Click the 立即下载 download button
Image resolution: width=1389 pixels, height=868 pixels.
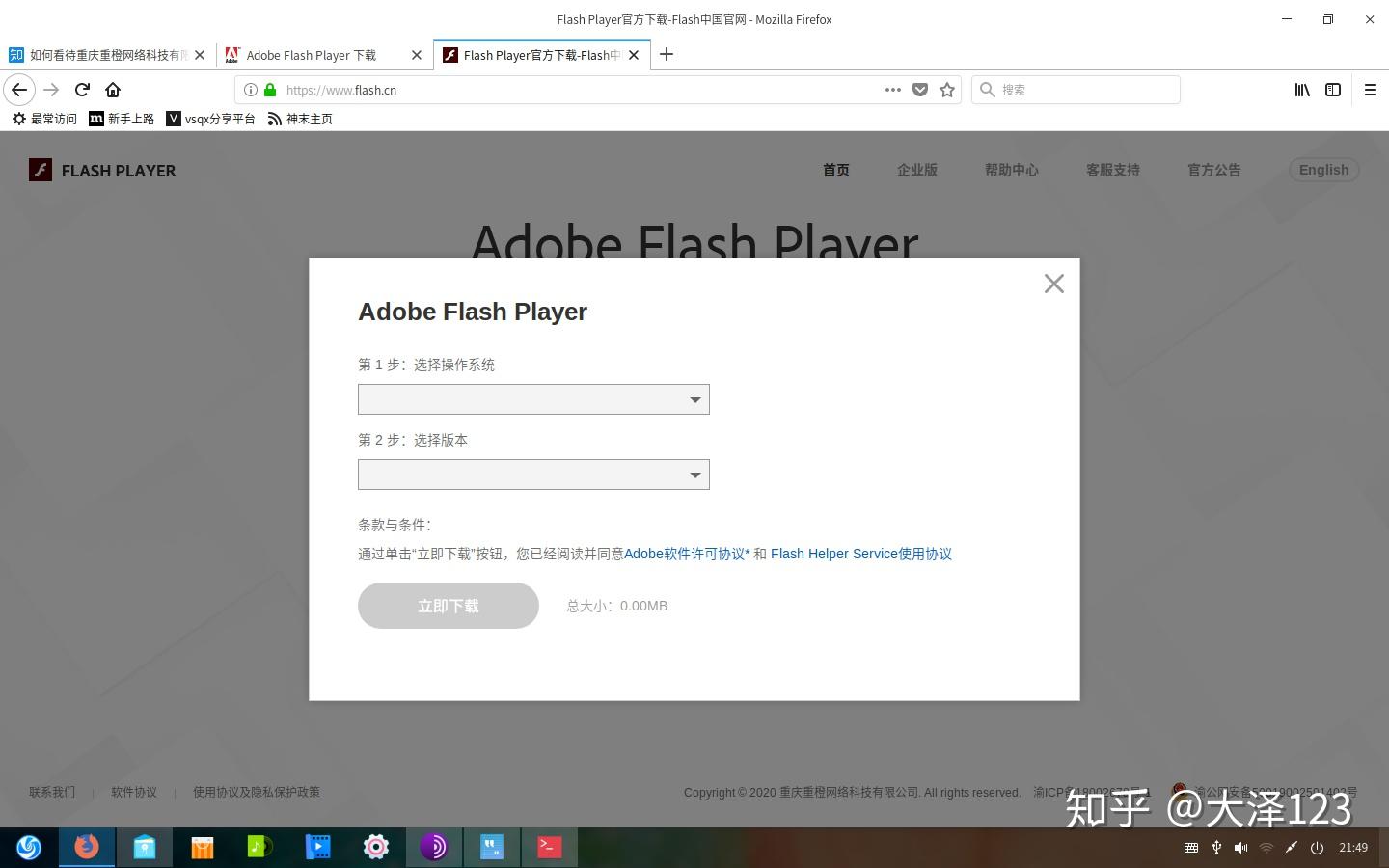pyautogui.click(x=448, y=605)
